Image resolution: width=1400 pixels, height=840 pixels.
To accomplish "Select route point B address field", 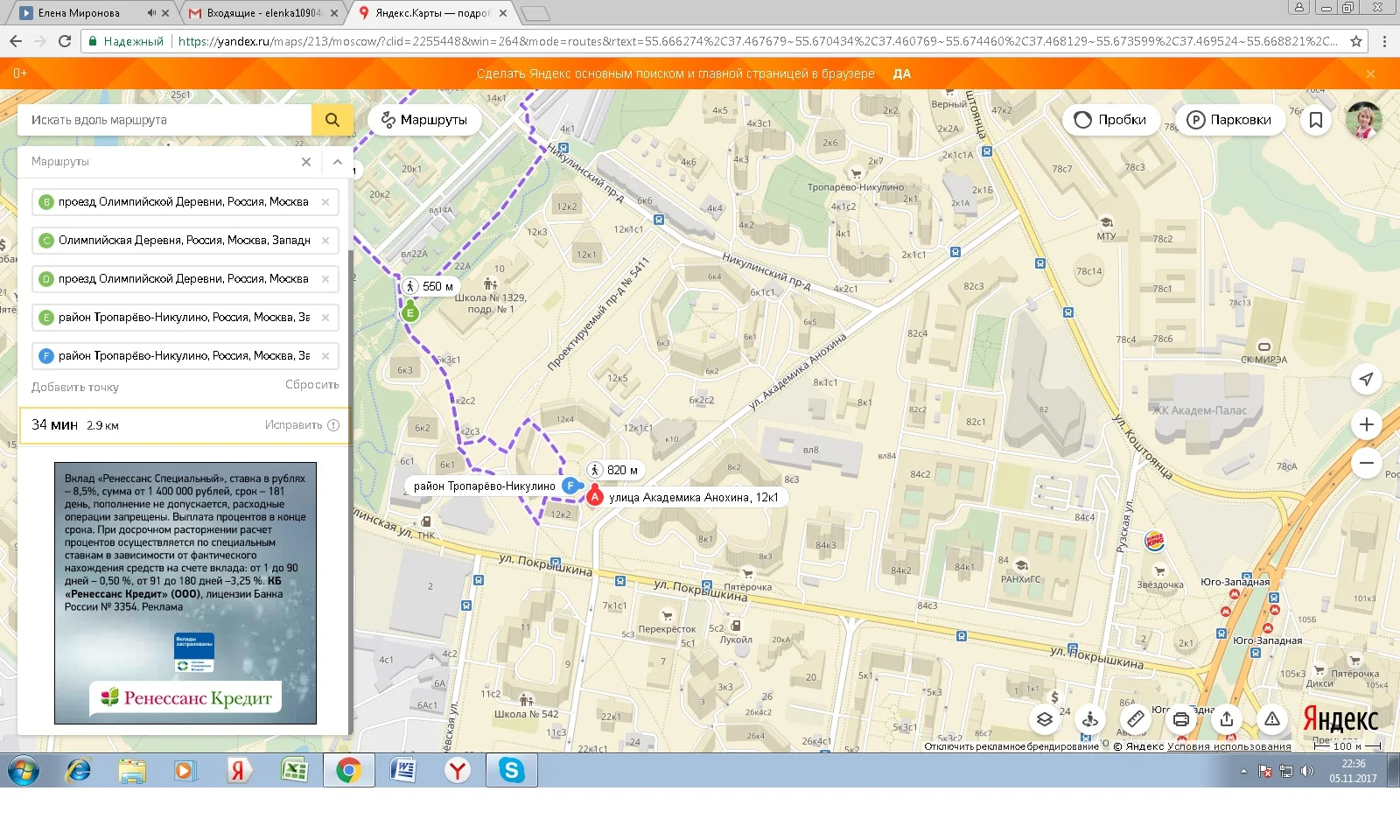I will [x=185, y=202].
